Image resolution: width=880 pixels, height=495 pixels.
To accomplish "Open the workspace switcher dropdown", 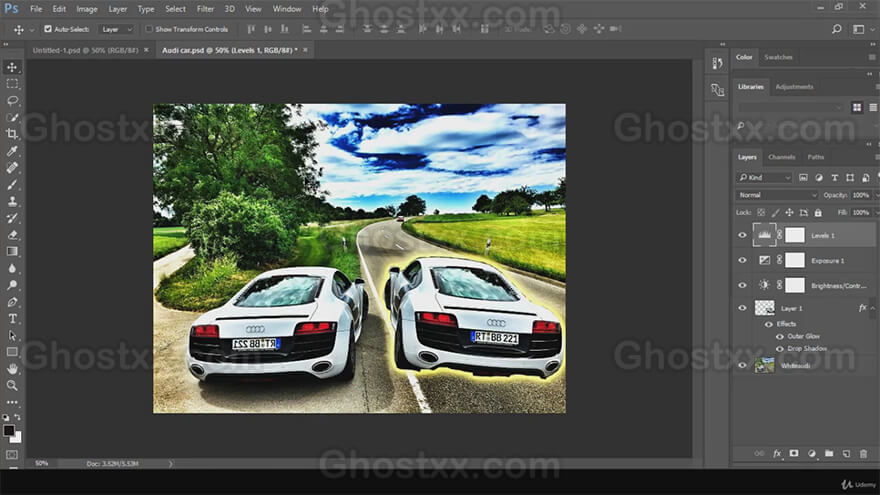I will click(863, 29).
